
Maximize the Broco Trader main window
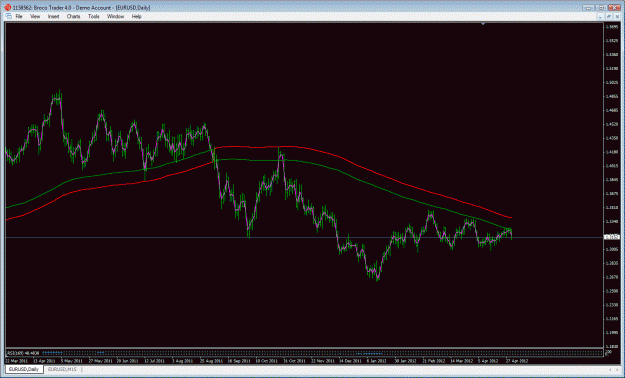pyautogui.click(x=601, y=8)
